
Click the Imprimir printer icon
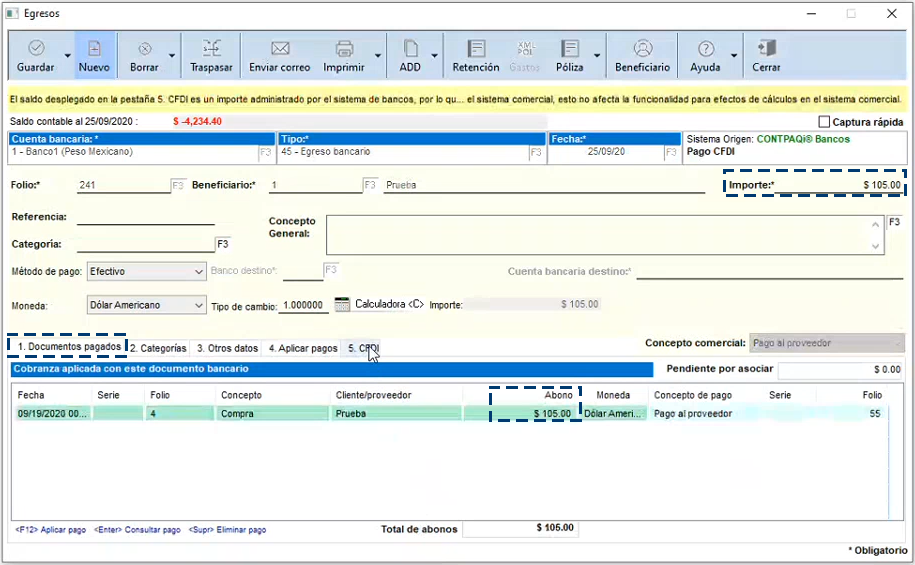[344, 49]
